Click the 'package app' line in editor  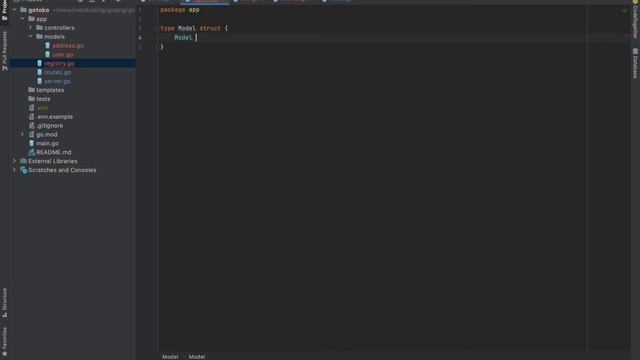point(180,10)
